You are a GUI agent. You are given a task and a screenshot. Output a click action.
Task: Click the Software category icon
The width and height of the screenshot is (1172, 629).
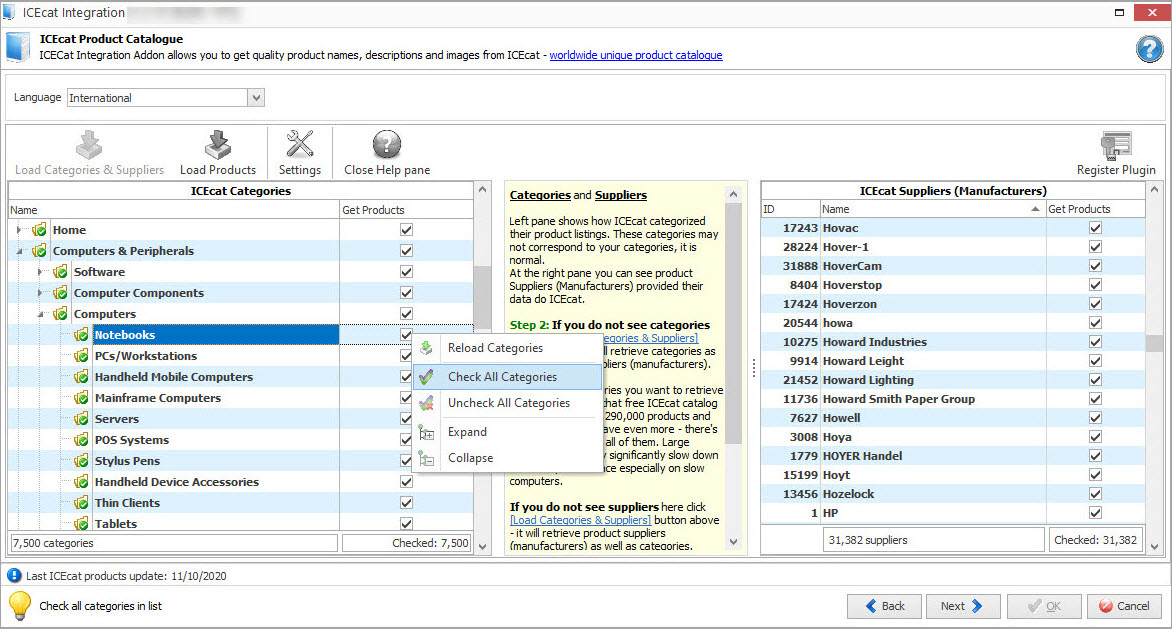[61, 272]
